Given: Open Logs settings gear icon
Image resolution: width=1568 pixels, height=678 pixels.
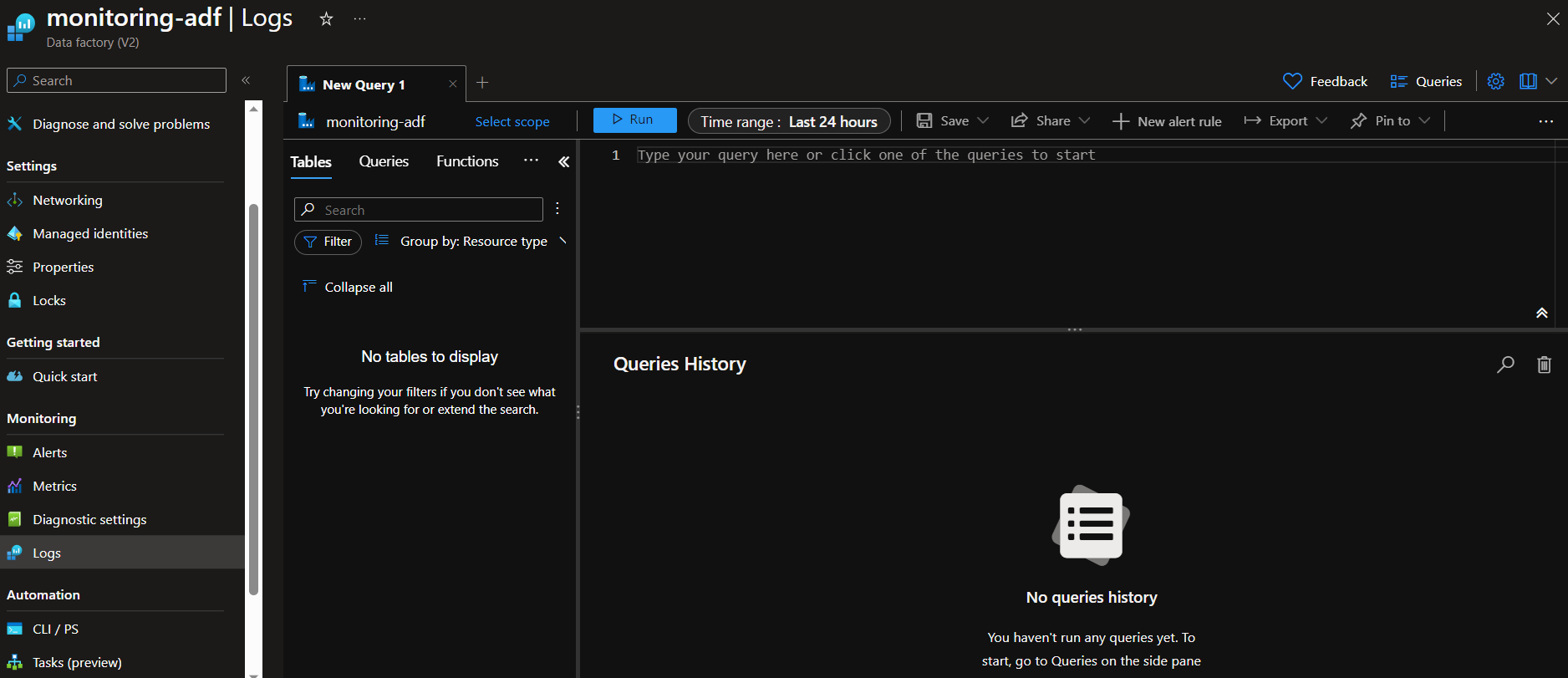Looking at the screenshot, I should click(x=1495, y=81).
